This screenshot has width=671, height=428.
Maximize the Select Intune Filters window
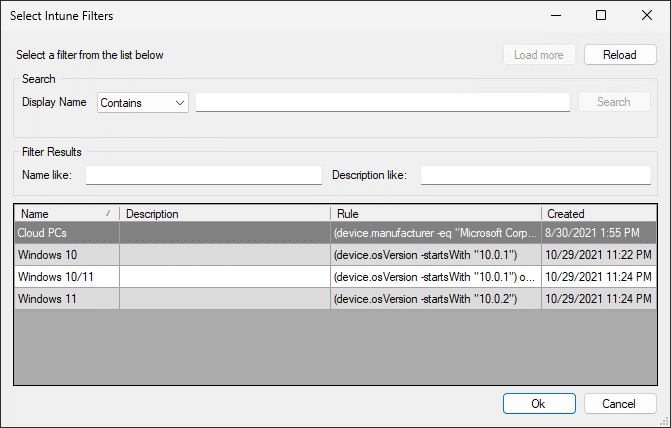pyautogui.click(x=601, y=15)
